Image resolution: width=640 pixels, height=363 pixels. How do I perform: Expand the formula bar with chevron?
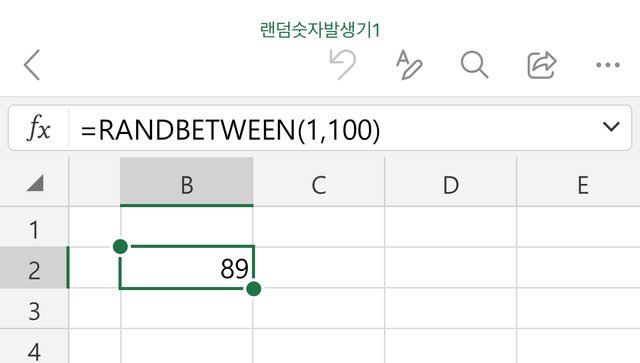[611, 127]
